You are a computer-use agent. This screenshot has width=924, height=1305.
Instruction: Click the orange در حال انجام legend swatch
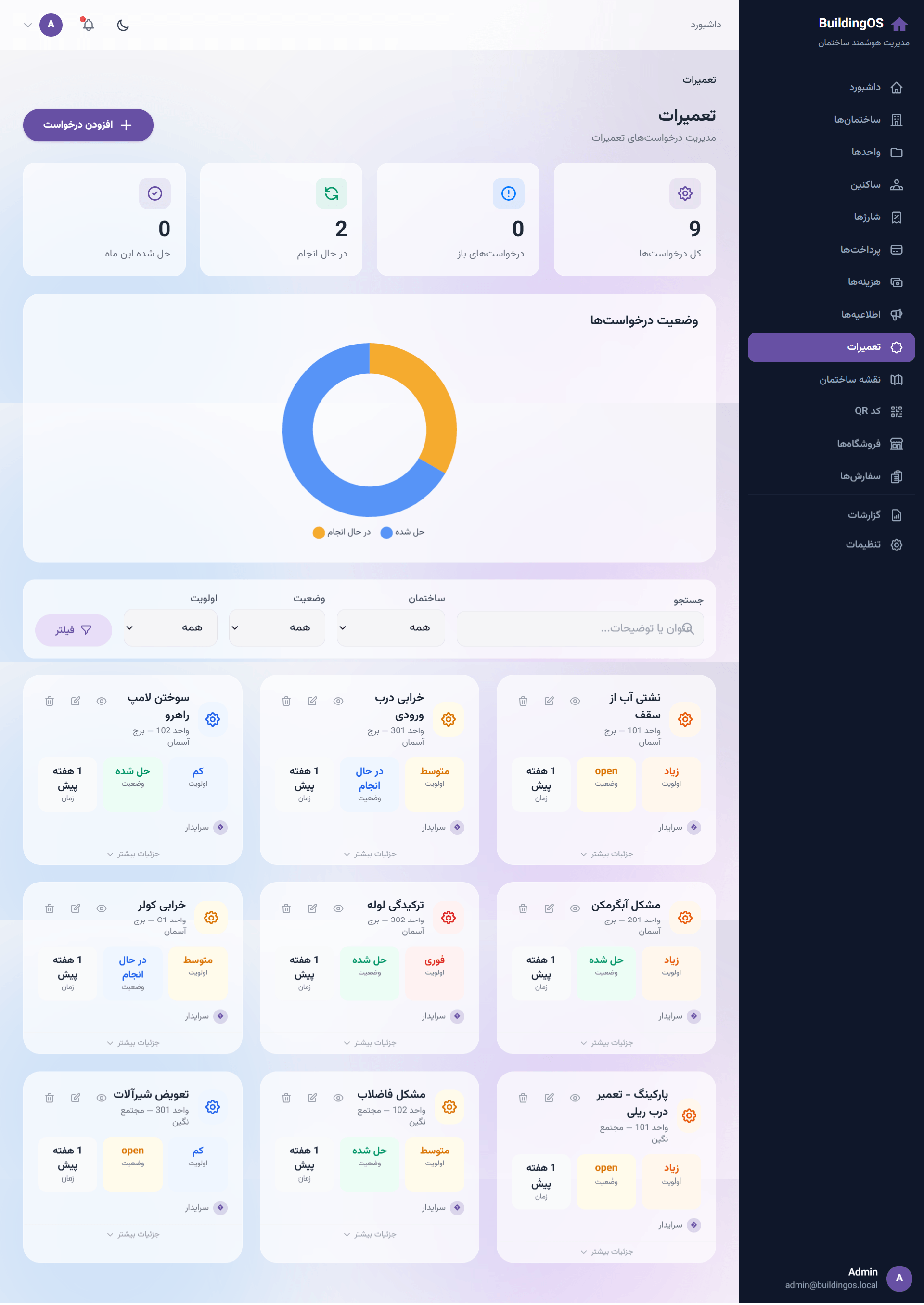pyautogui.click(x=319, y=533)
